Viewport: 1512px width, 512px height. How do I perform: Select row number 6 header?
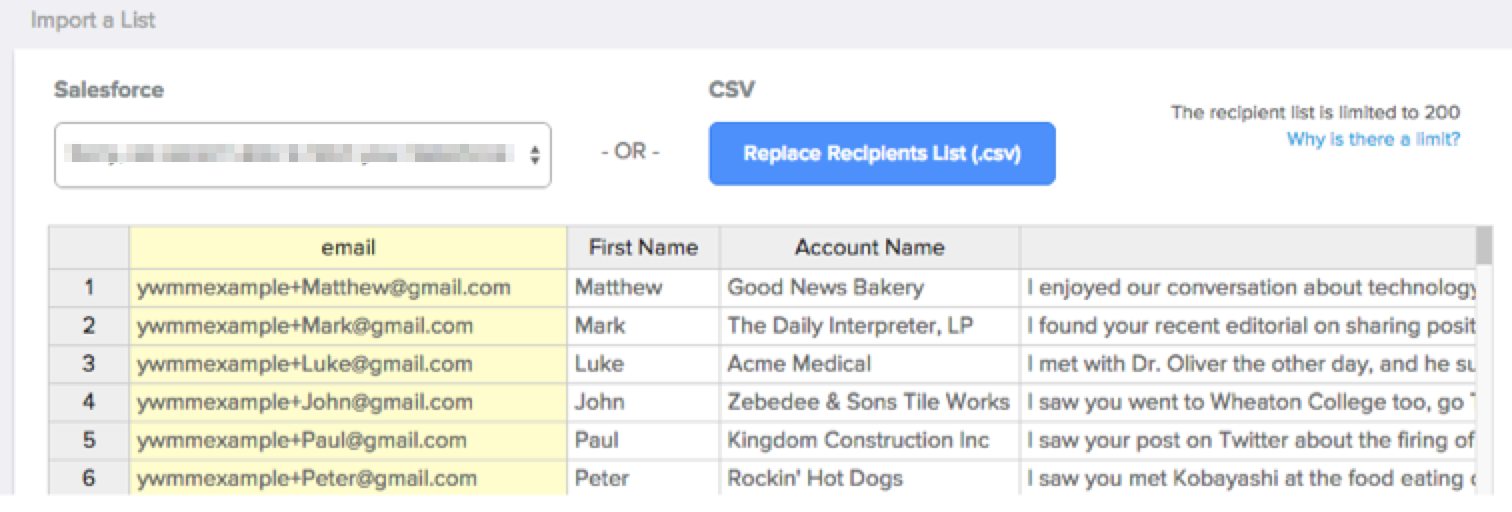89,477
